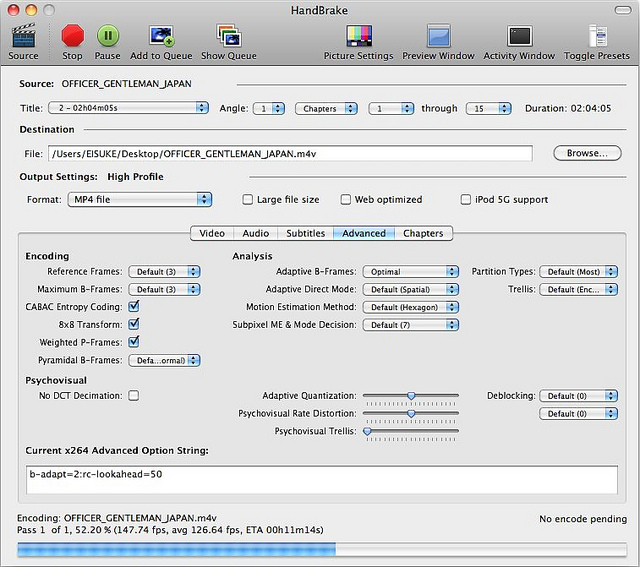Screen dimensions: 640x567
Task: Adjust Psychovisual Rate Distortion slider
Action: 411,414
